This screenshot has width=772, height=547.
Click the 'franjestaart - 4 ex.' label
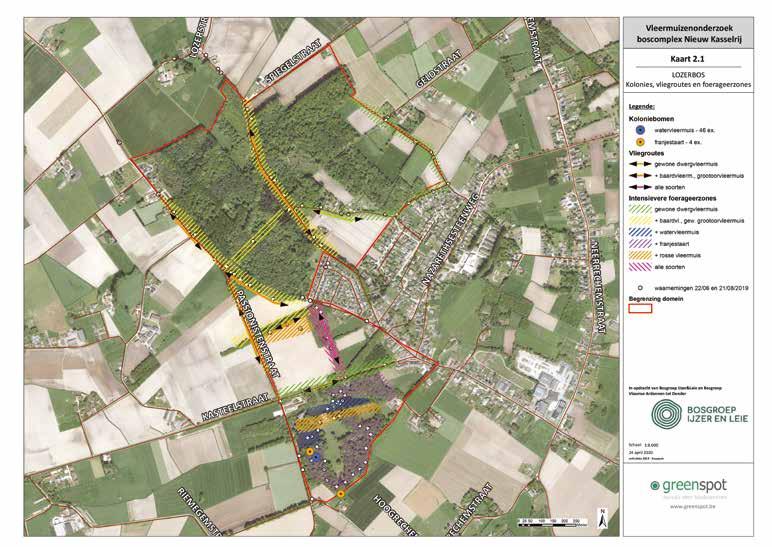click(678, 142)
